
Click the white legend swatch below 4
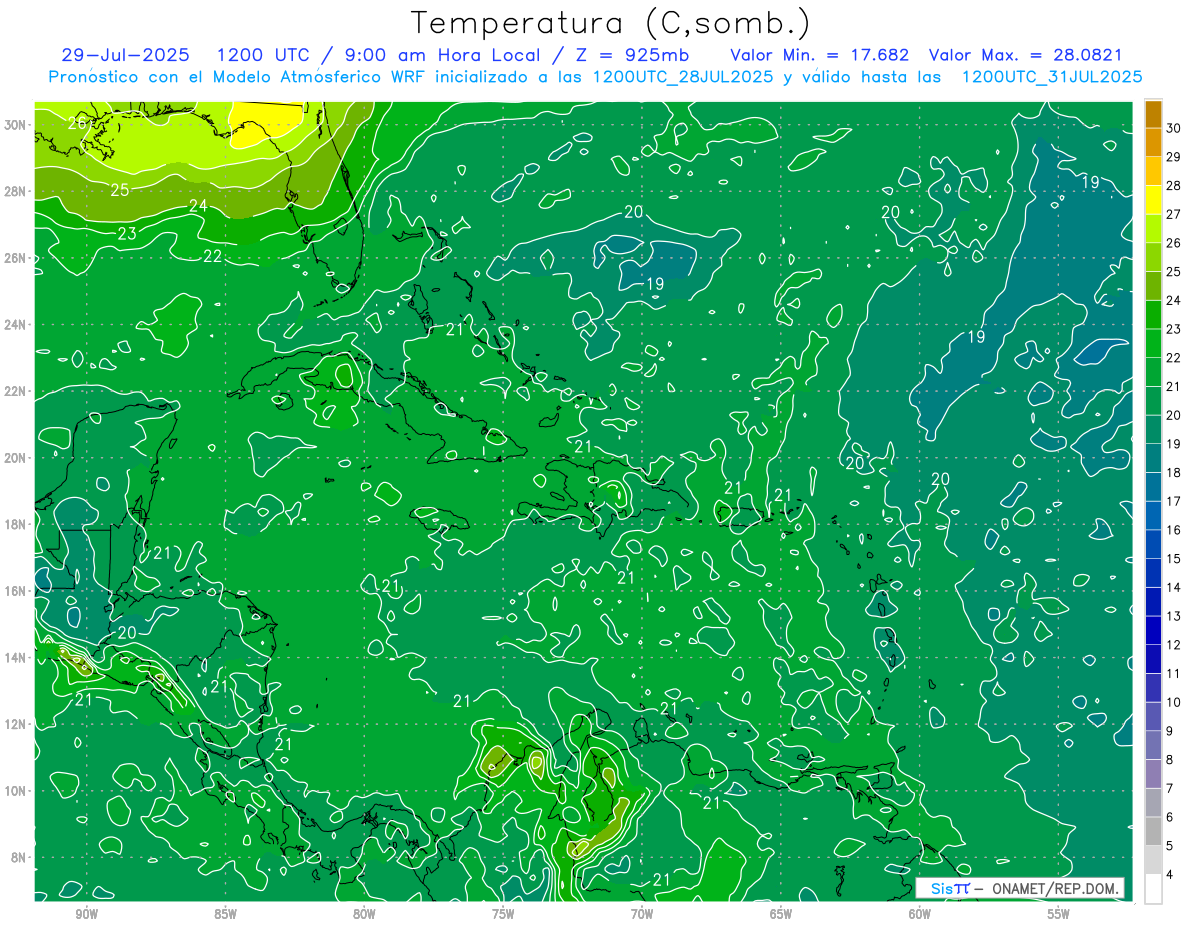point(1153,889)
